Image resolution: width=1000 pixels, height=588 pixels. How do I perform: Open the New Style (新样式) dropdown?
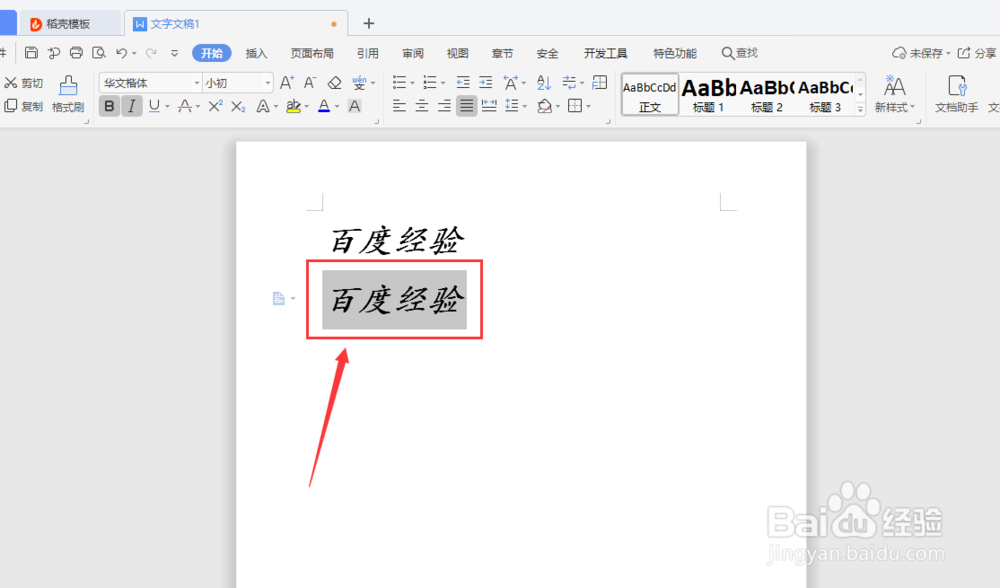coord(895,94)
